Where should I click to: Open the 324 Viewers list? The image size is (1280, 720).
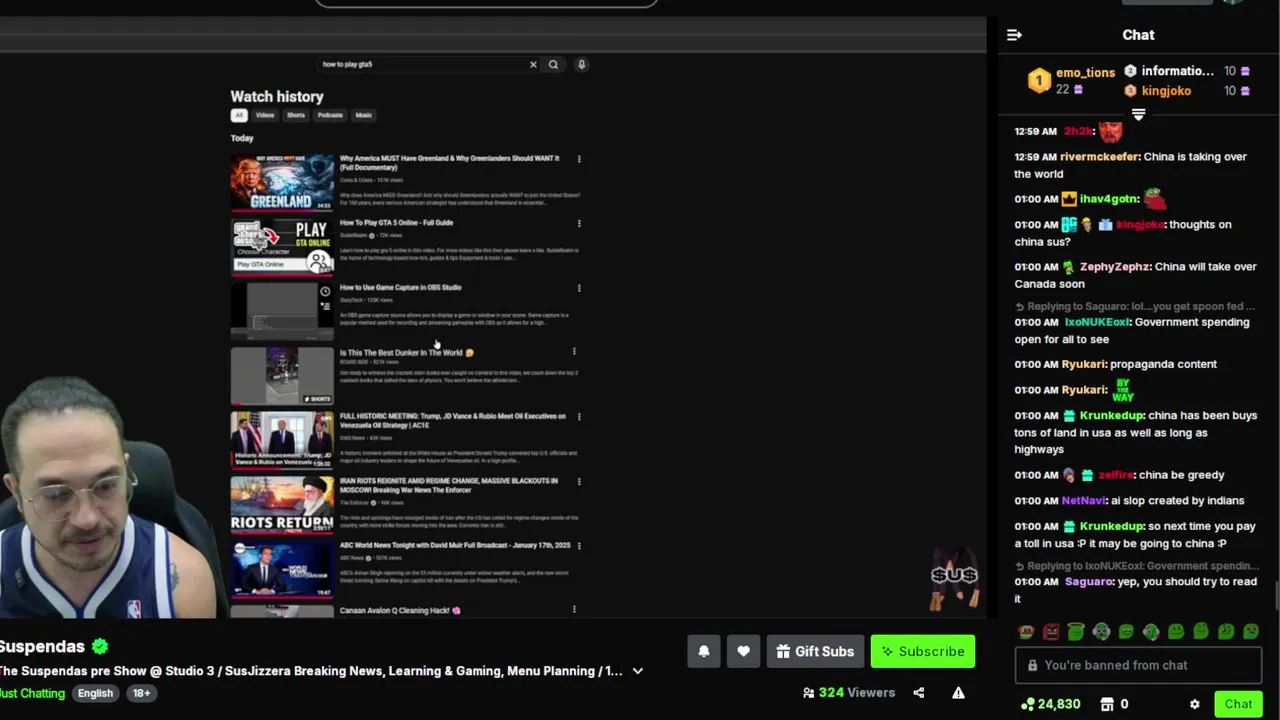tap(849, 692)
